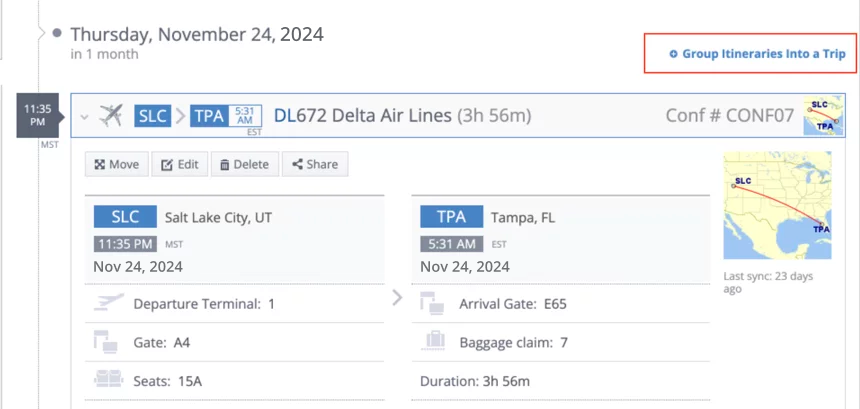Collapse the flight details chevron

84,117
